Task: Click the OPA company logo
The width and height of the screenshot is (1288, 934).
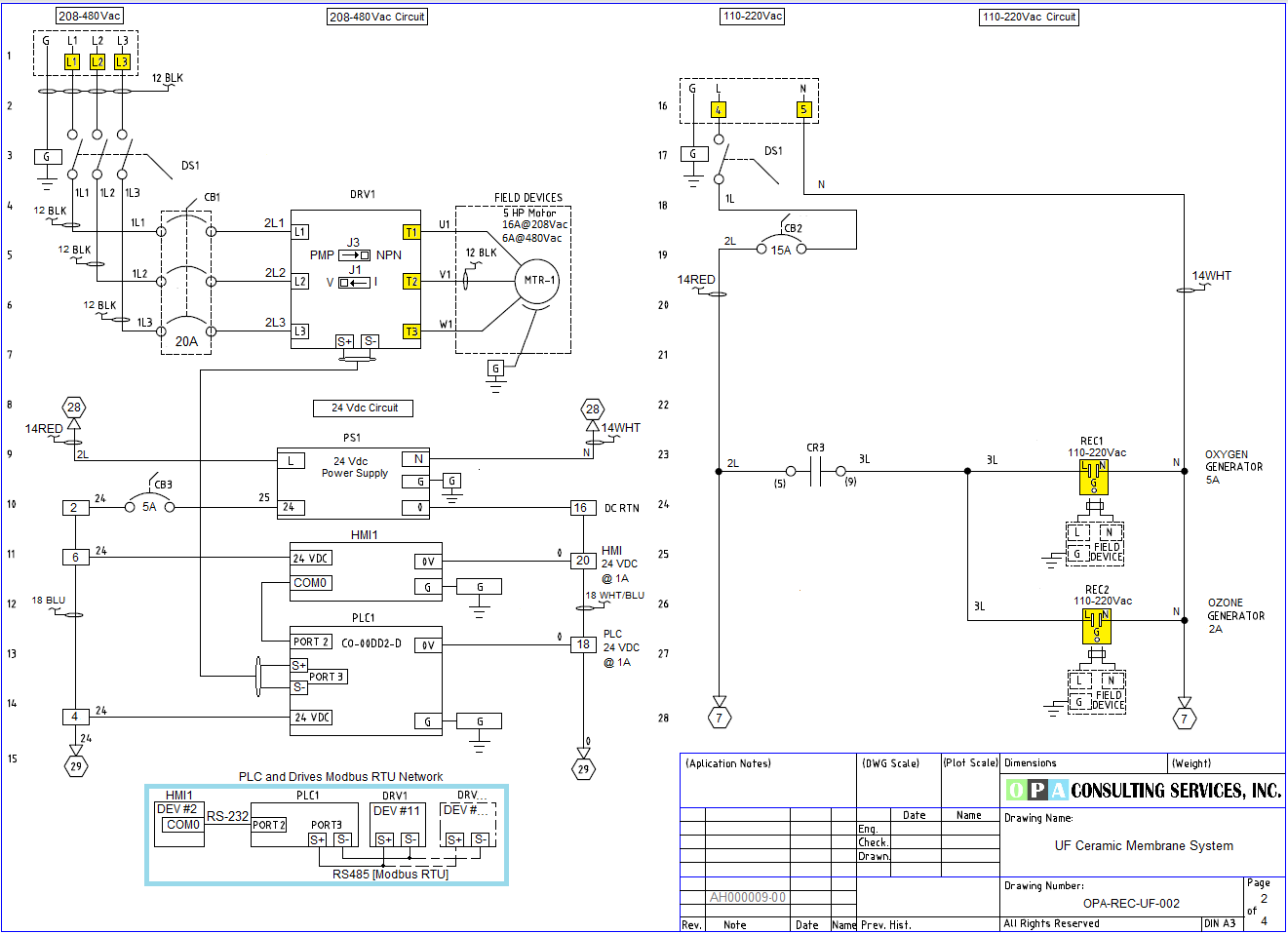Action: 1036,790
